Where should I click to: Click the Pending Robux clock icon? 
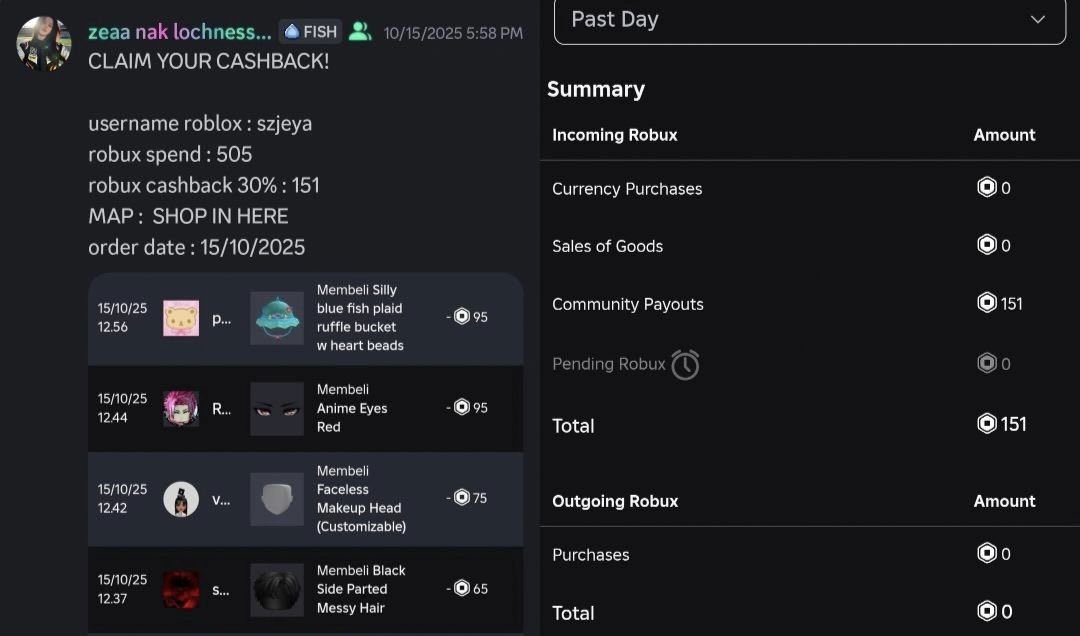[685, 365]
